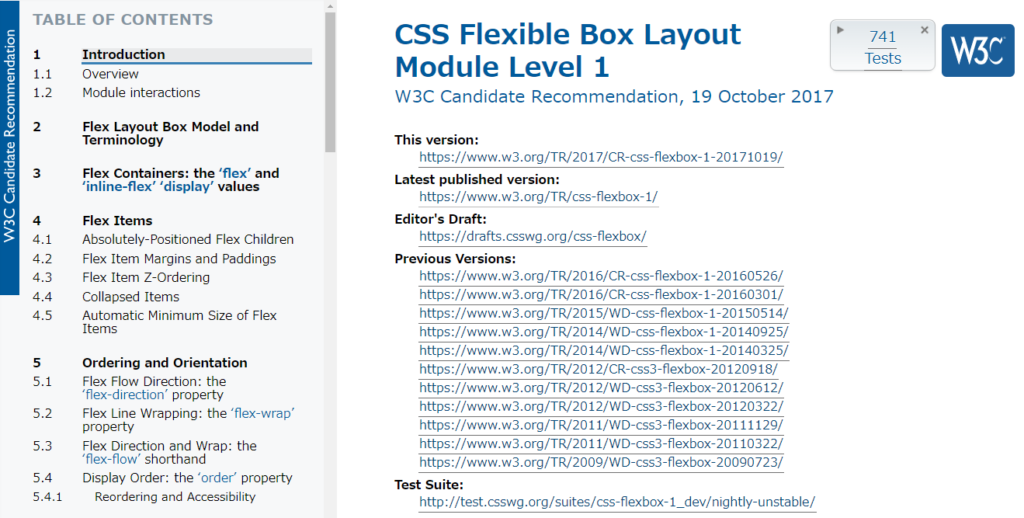
Task: Open previous version CR-css-flexbox-1-20160526
Action: tap(601, 276)
